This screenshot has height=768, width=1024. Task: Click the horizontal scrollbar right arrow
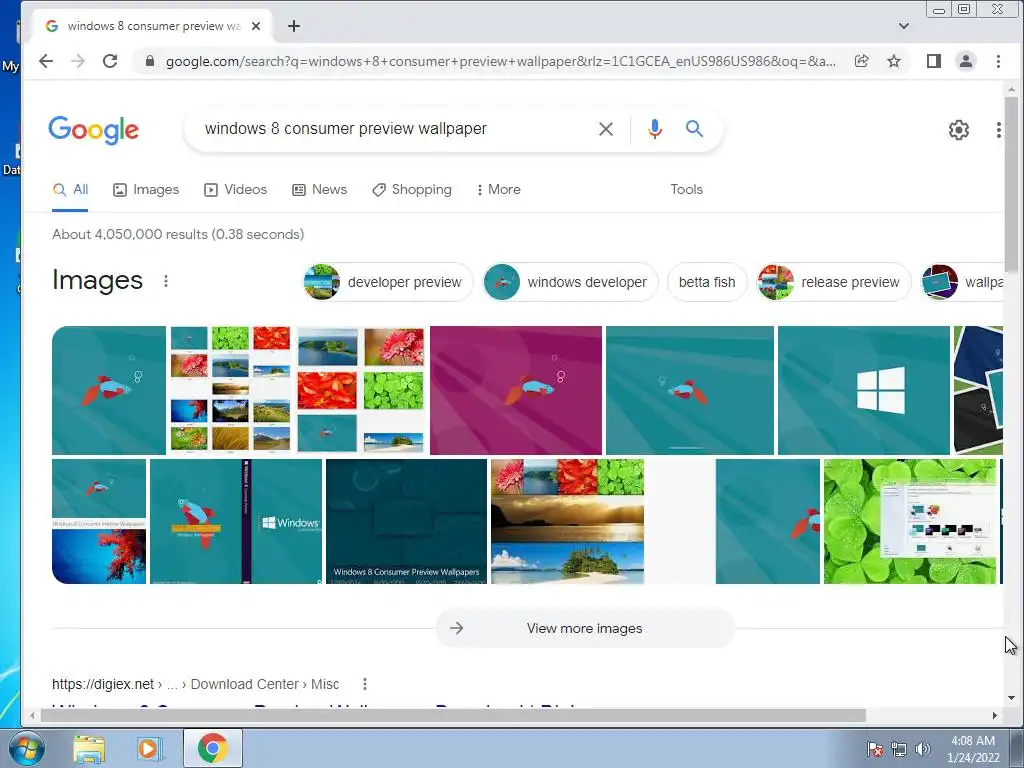pyautogui.click(x=995, y=716)
